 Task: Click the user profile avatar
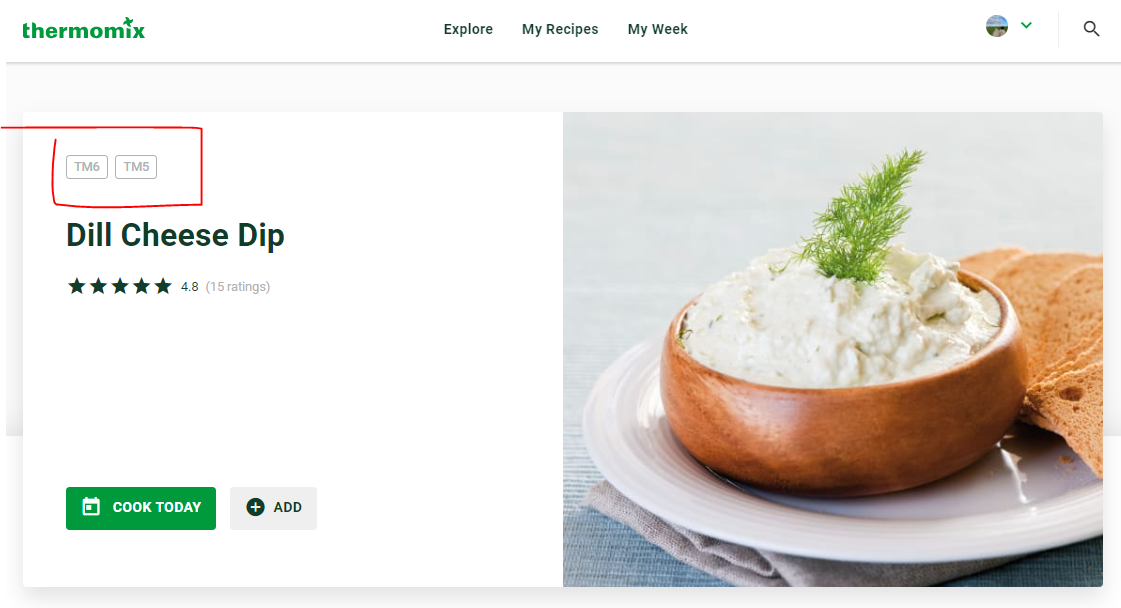coord(997,26)
